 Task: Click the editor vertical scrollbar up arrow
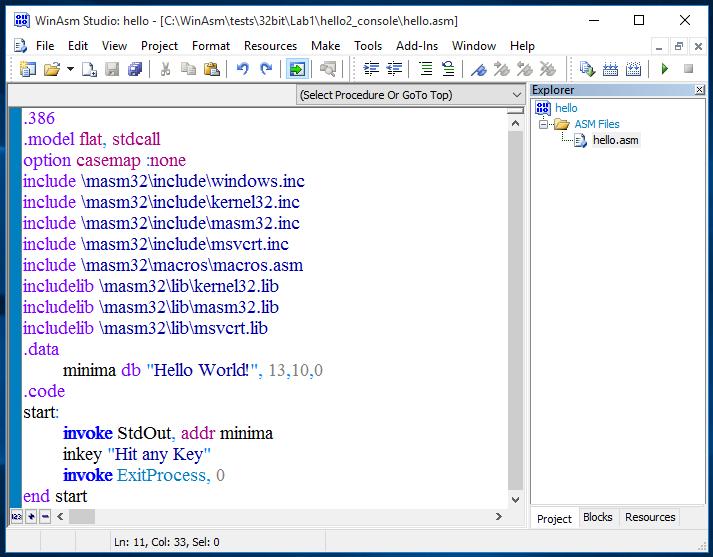click(x=515, y=123)
